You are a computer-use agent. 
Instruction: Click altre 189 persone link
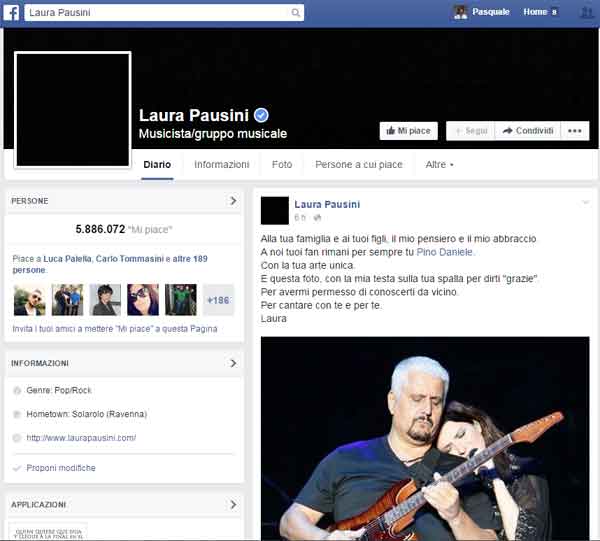(110, 264)
